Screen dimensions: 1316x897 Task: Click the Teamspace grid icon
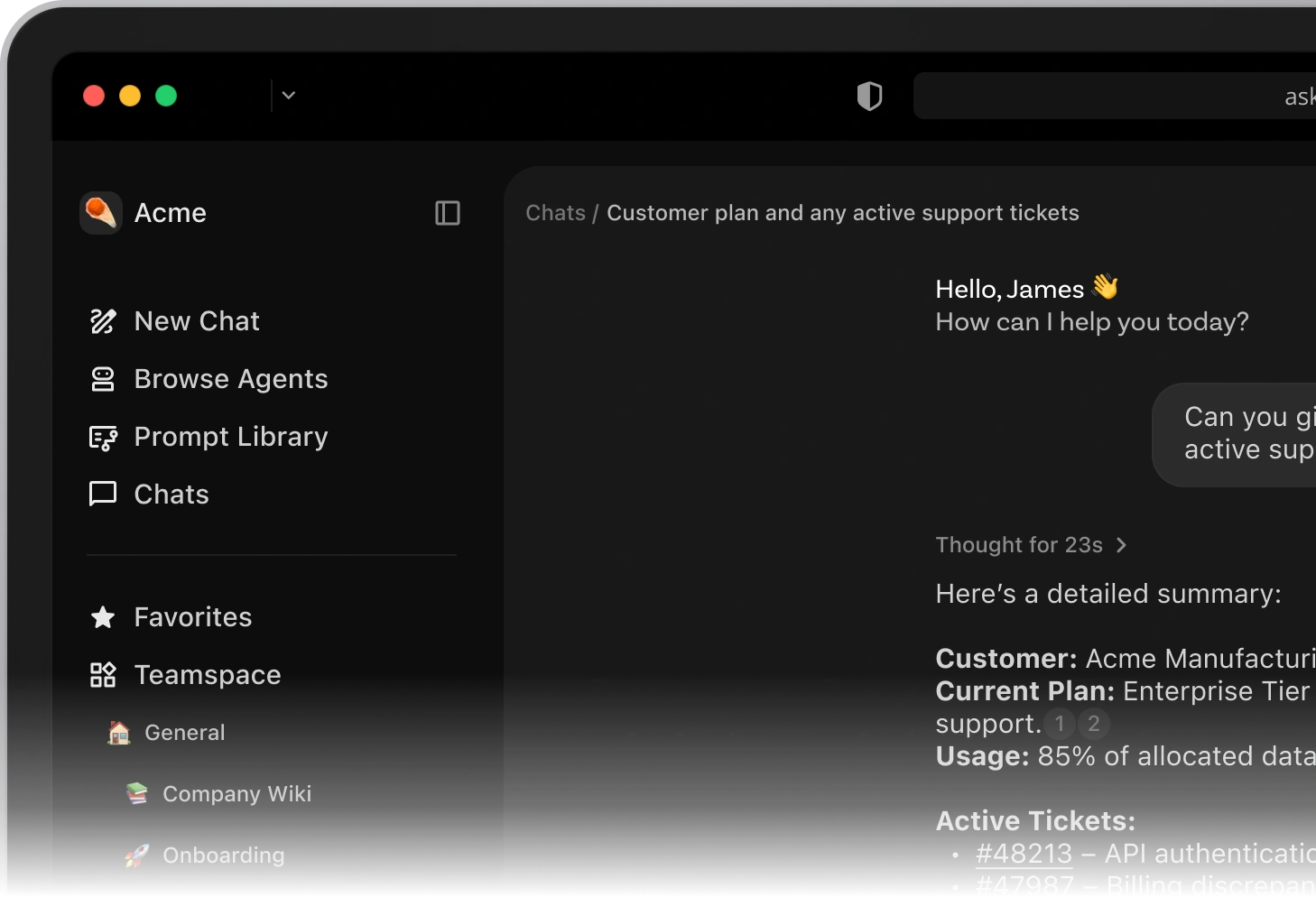pyautogui.click(x=103, y=675)
